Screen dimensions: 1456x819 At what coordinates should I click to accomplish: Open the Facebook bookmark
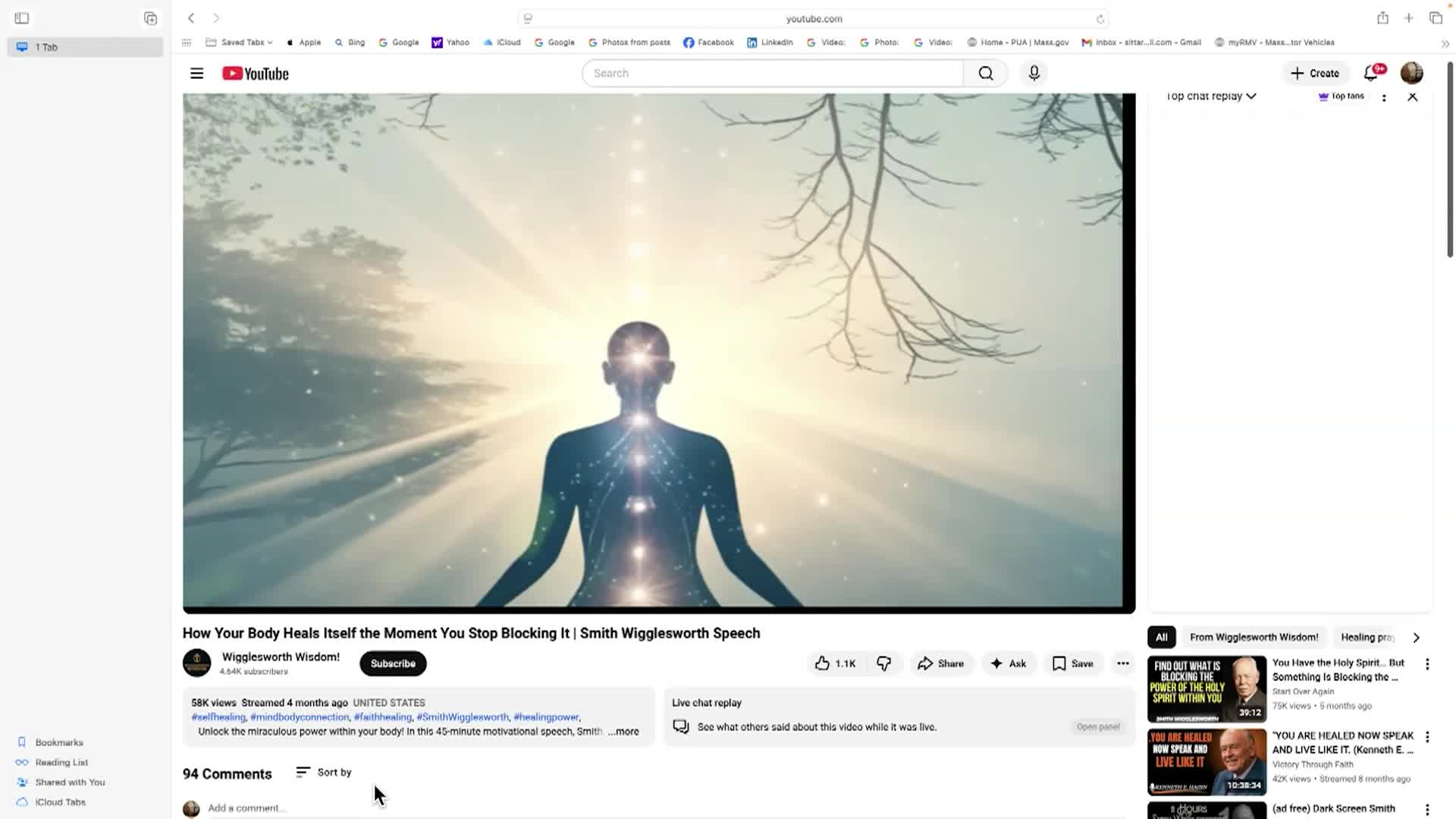point(708,42)
